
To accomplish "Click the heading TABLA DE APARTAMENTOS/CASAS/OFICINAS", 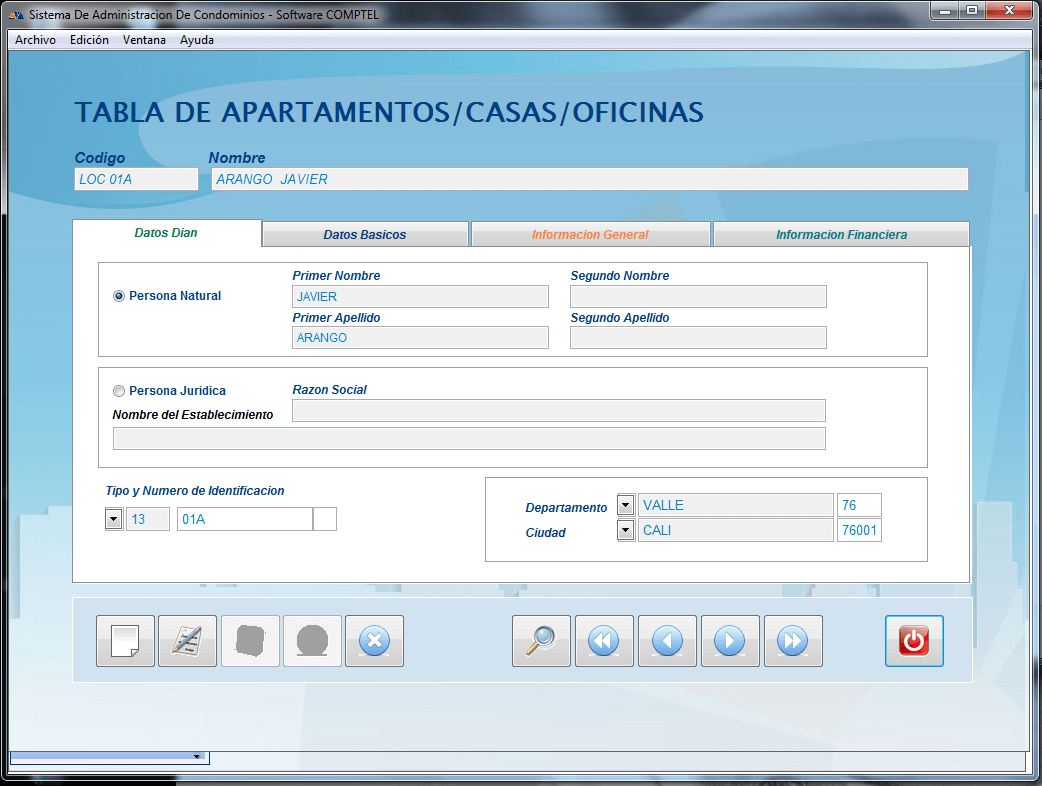I will point(389,112).
